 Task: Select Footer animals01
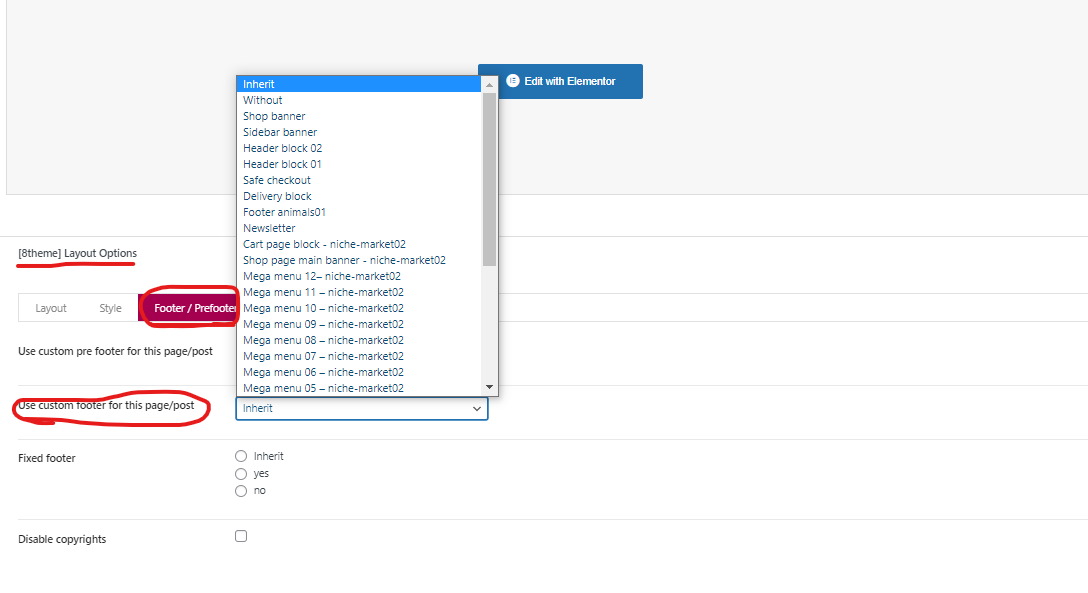pyautogui.click(x=359, y=212)
